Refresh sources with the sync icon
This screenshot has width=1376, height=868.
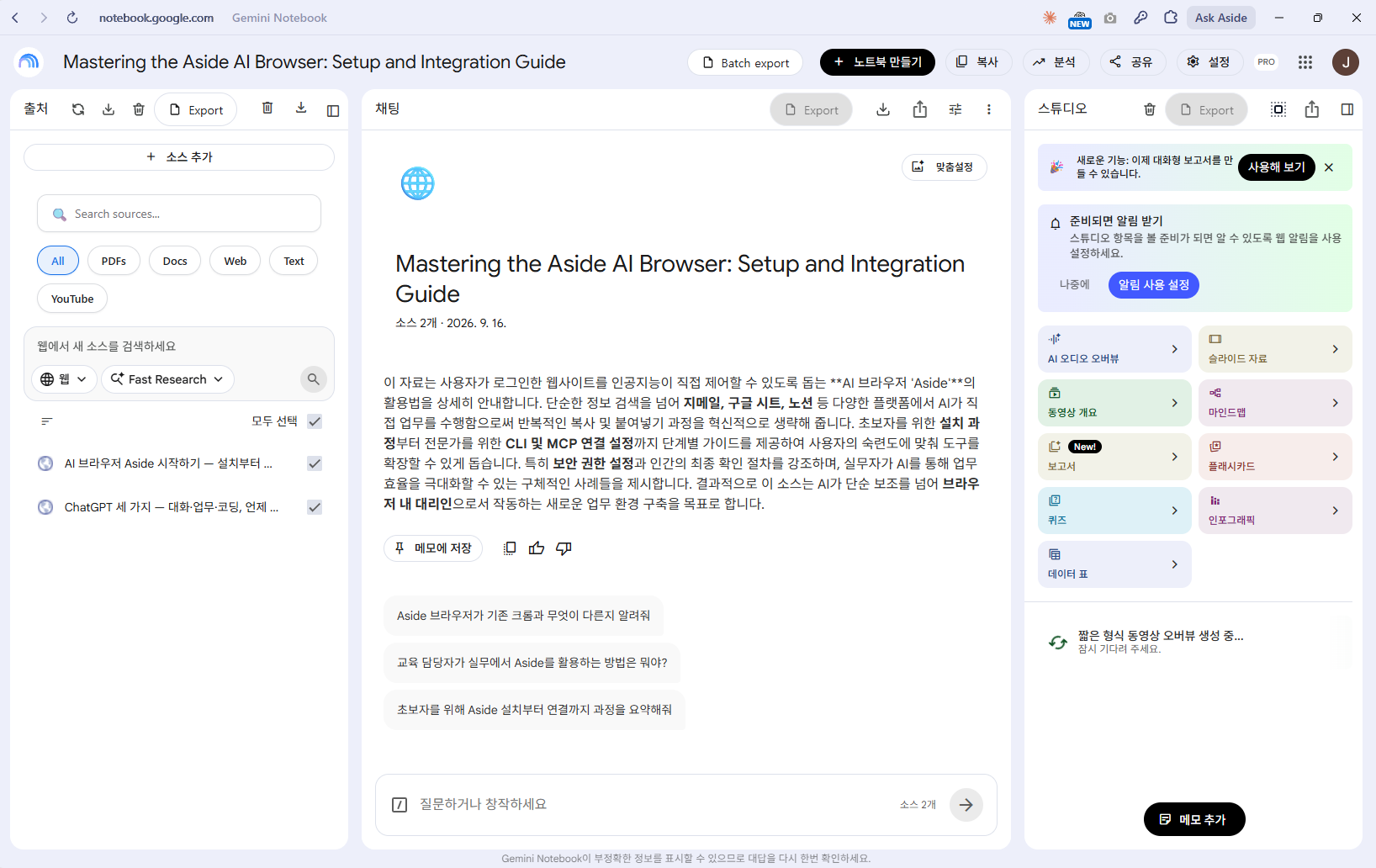pos(78,109)
